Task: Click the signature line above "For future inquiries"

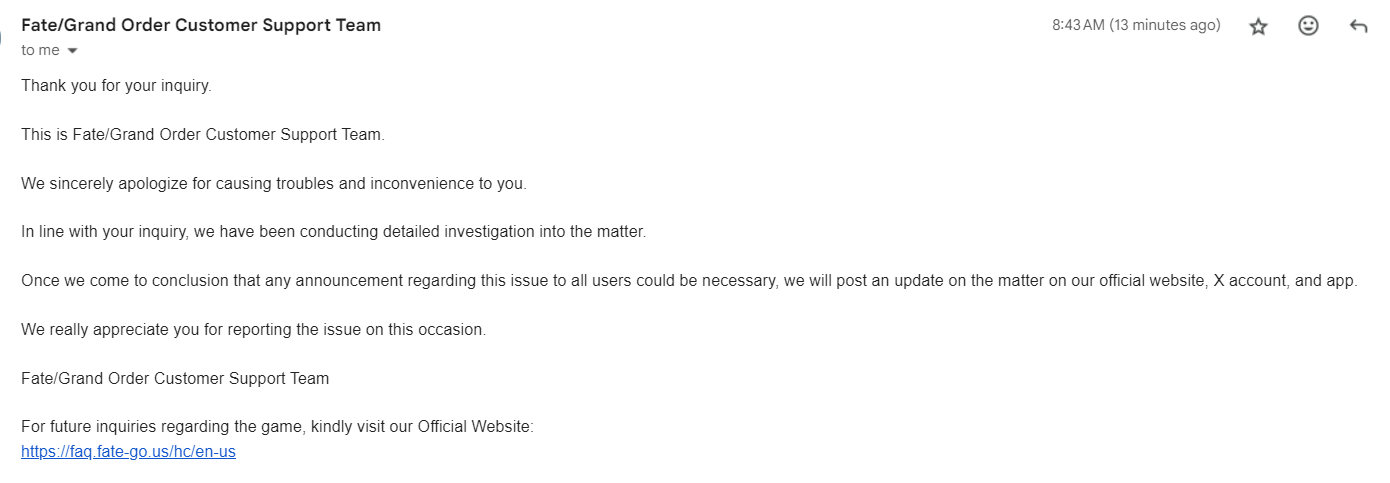Action: [175, 378]
